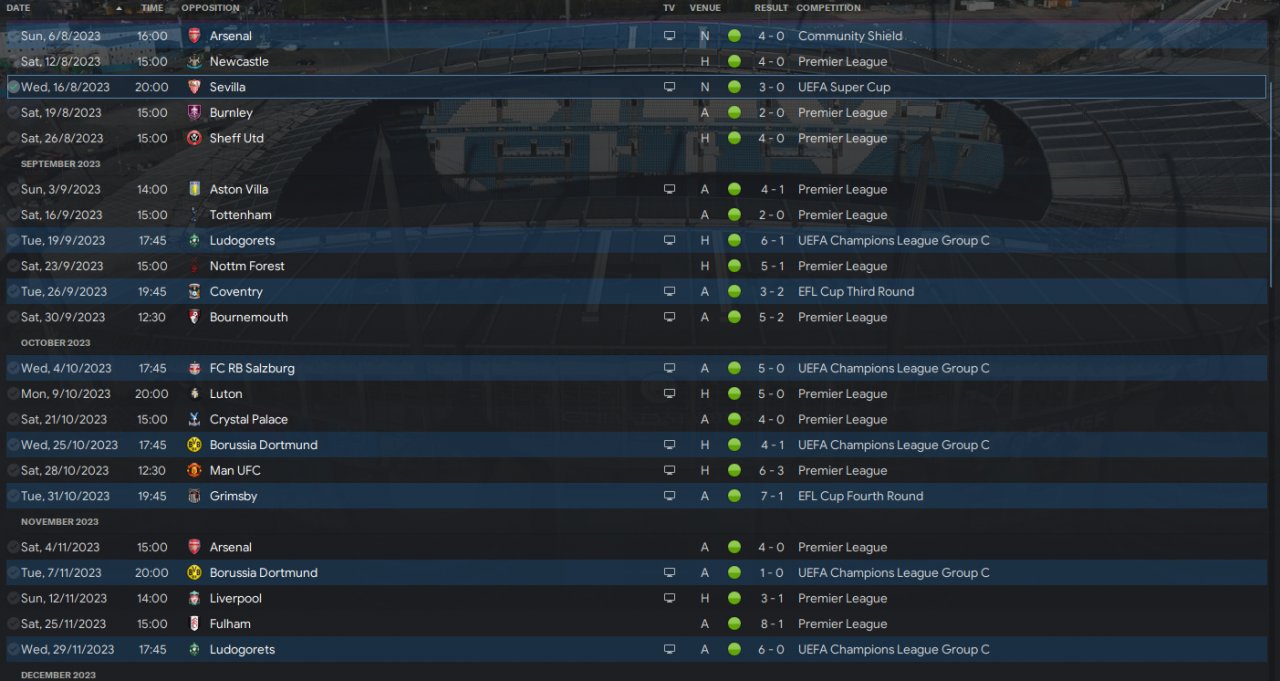
Task: Open the Newcastle team name link
Action: coord(239,62)
